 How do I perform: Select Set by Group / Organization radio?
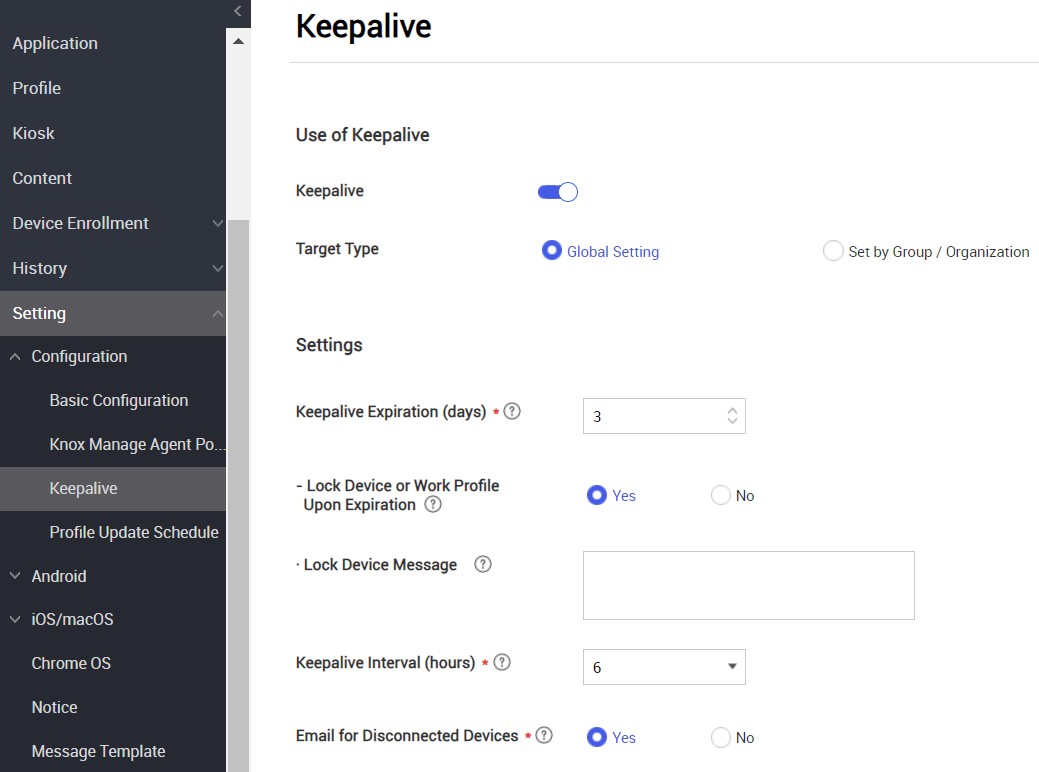(833, 251)
